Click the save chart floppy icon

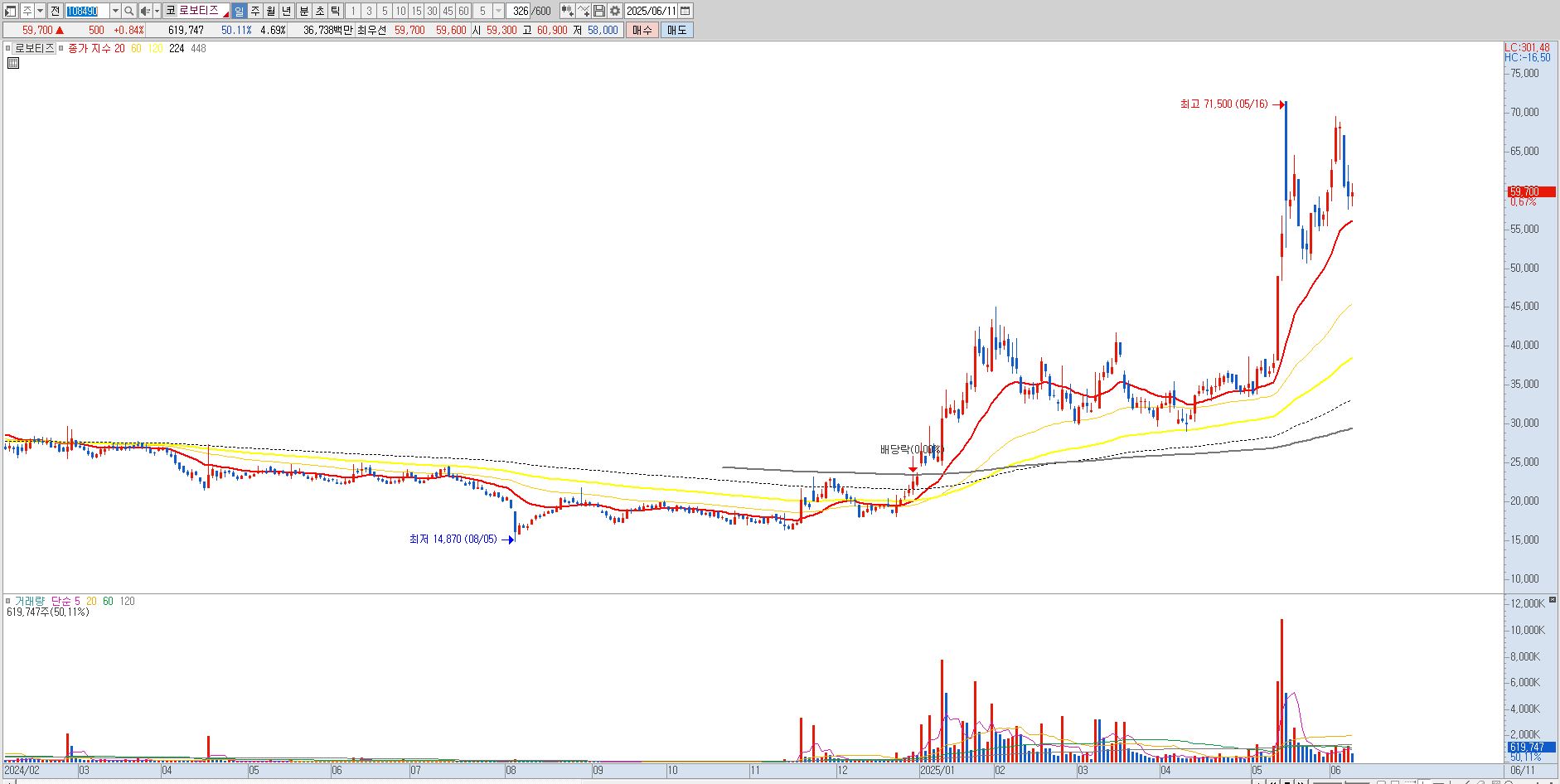(x=599, y=11)
